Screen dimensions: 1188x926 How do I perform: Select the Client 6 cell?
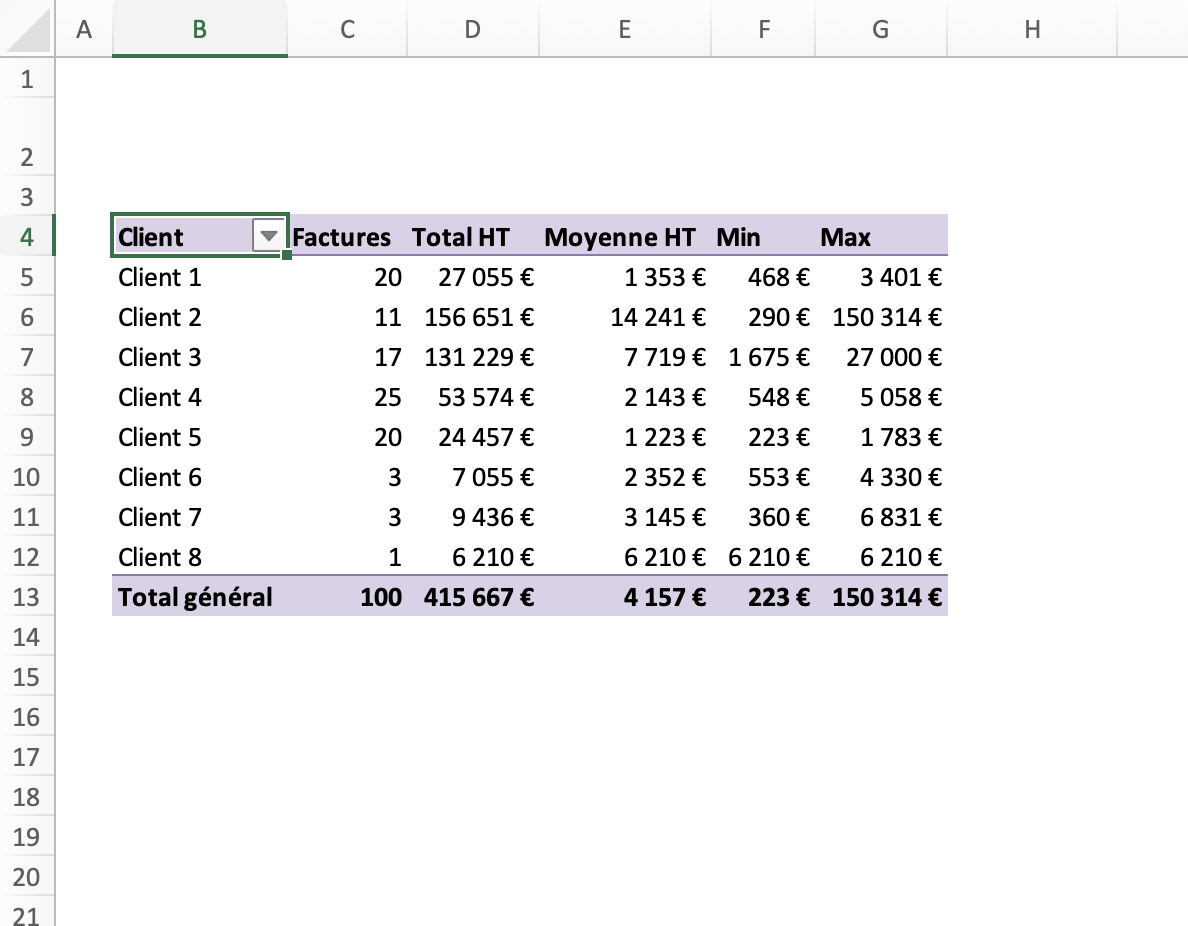click(x=199, y=477)
